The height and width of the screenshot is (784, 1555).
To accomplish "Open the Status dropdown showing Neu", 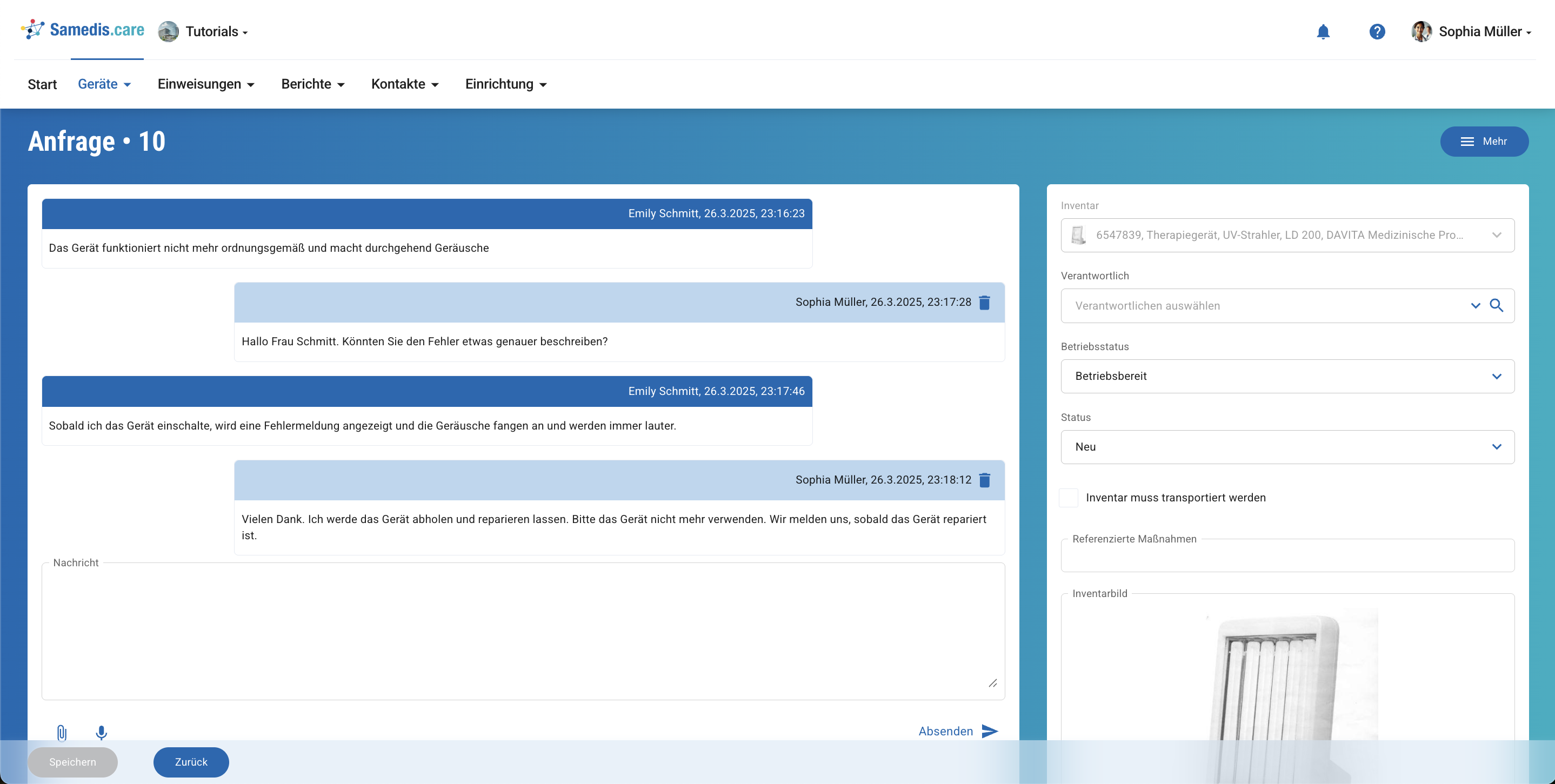I will (1287, 447).
